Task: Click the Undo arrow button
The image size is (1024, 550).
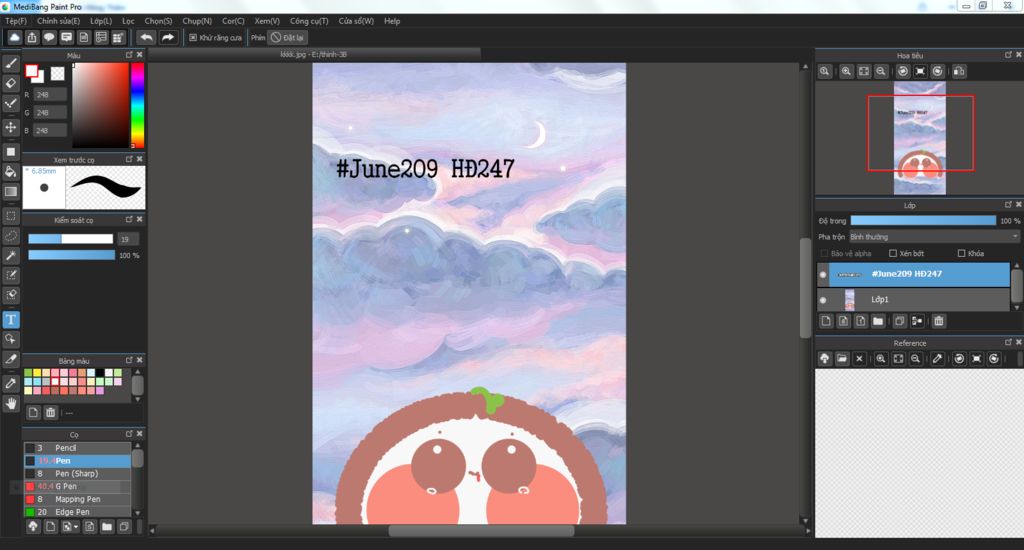Action: point(146,38)
